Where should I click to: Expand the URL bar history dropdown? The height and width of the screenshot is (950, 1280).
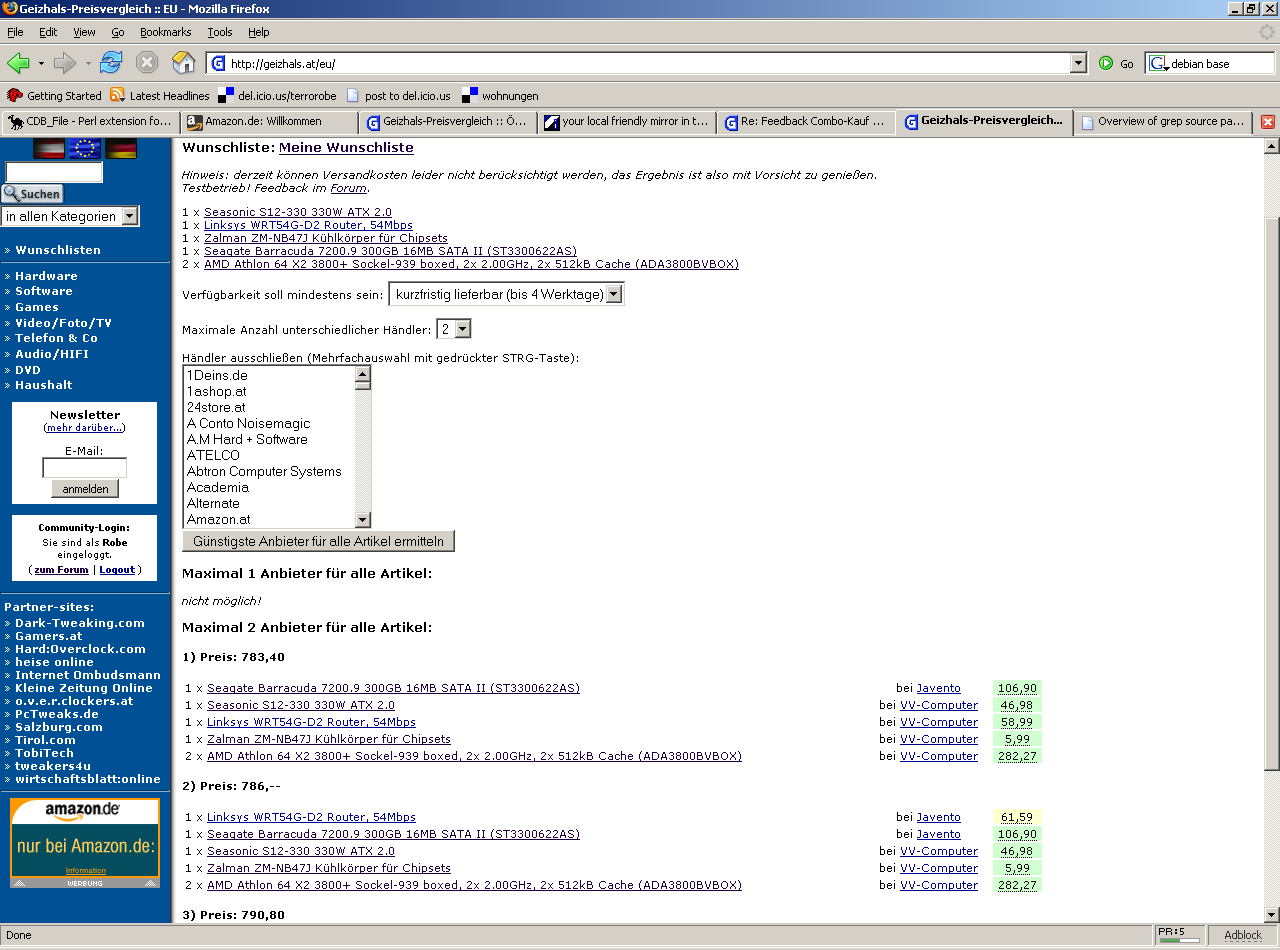1078,63
